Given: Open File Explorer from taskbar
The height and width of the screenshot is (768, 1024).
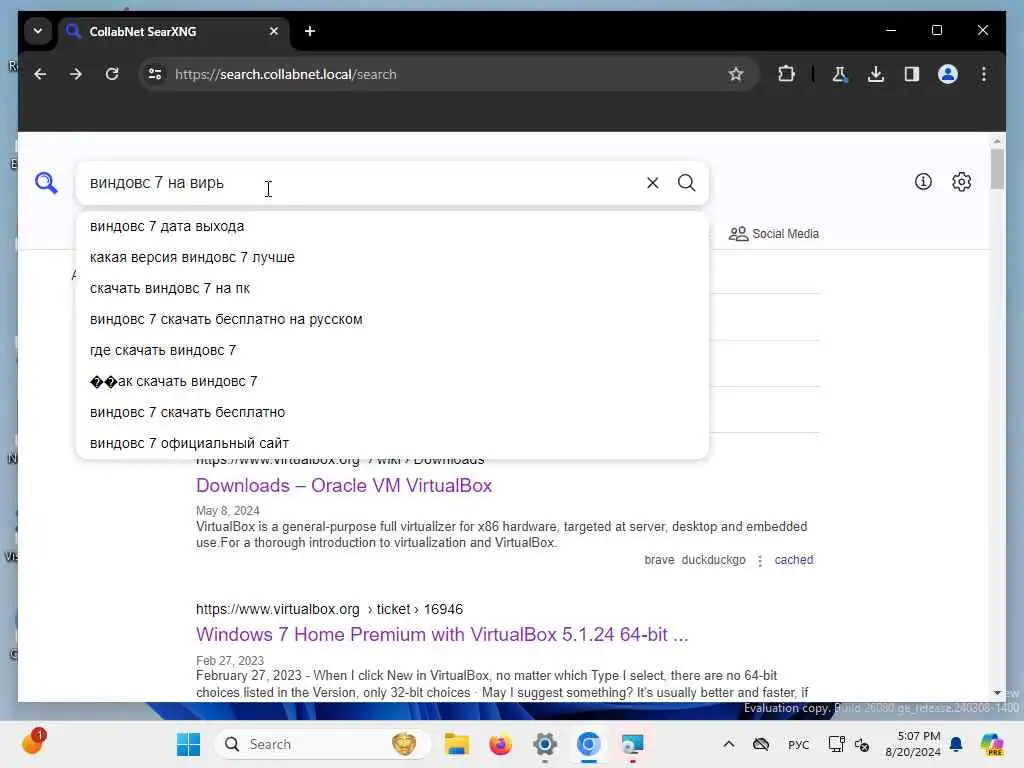Looking at the screenshot, I should [x=456, y=744].
